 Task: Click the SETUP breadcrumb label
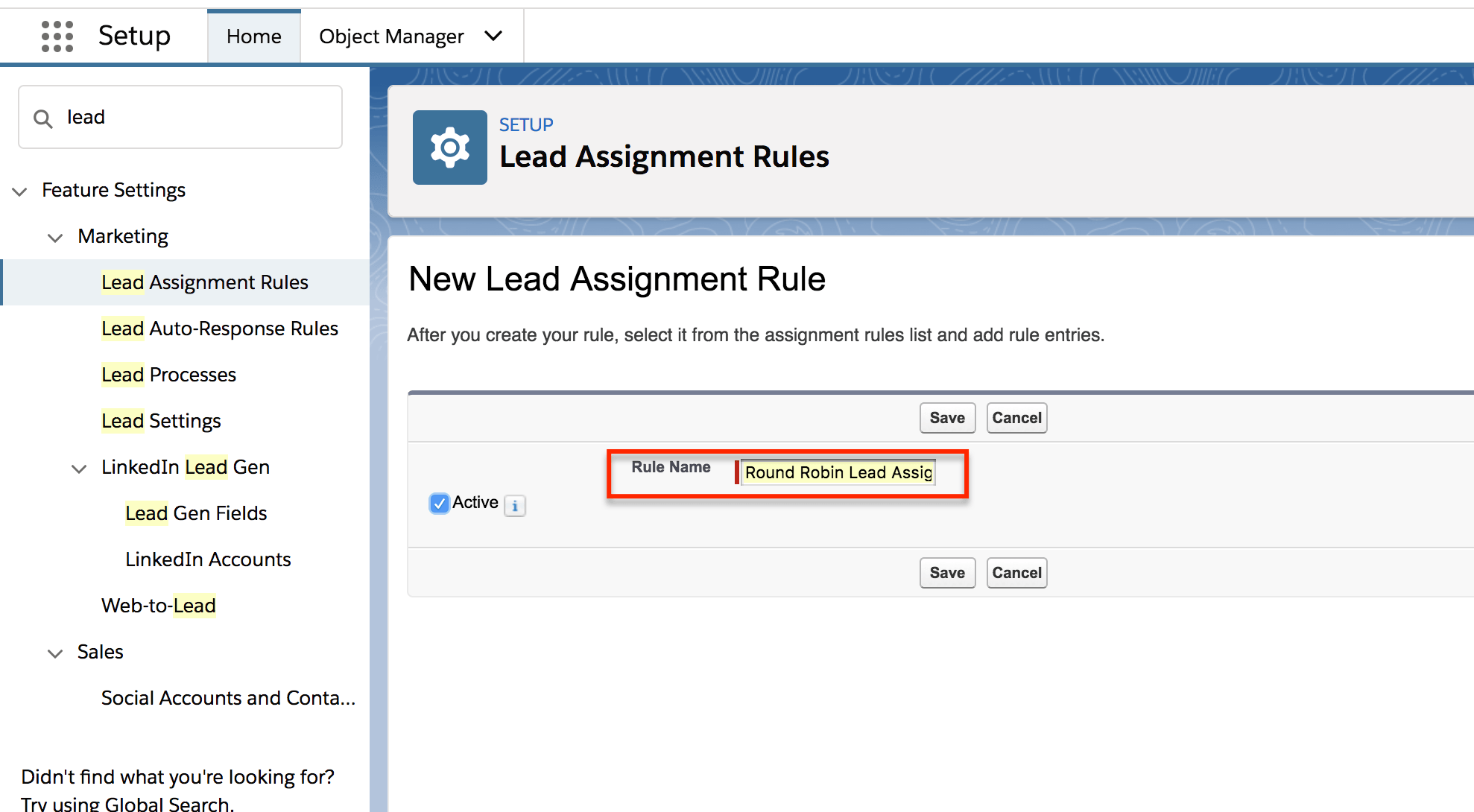tap(525, 124)
